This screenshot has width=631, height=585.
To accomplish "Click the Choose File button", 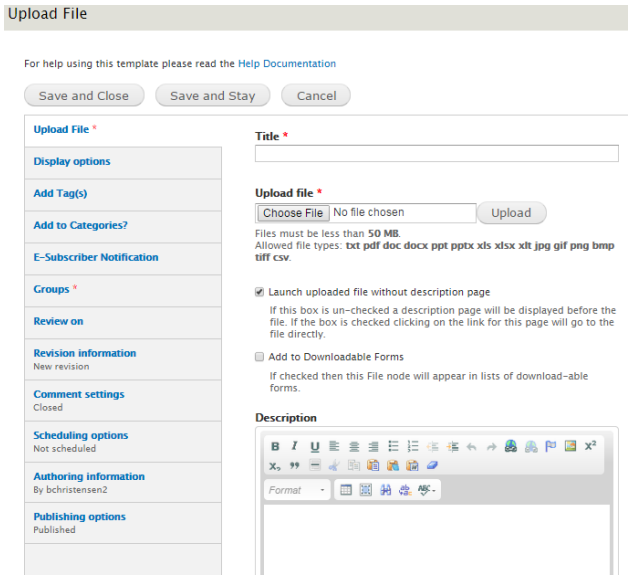I will pos(293,213).
